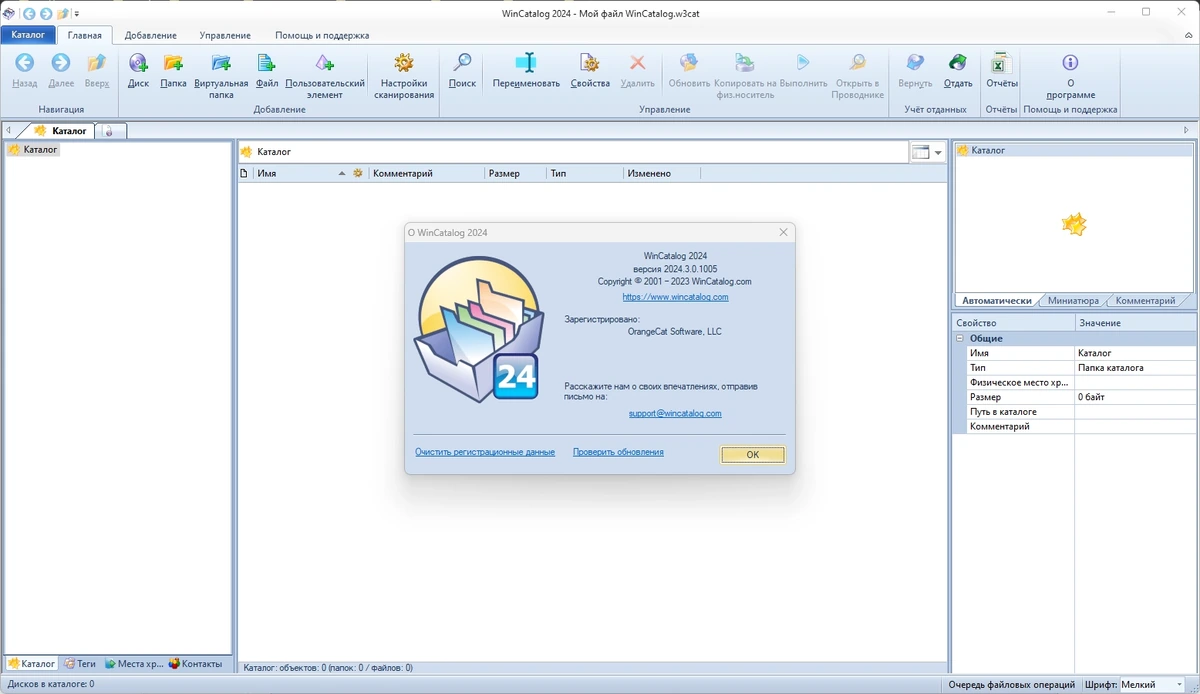The height and width of the screenshot is (694, 1200).
Task: Select the Теги bottom panel tab
Action: tap(80, 663)
